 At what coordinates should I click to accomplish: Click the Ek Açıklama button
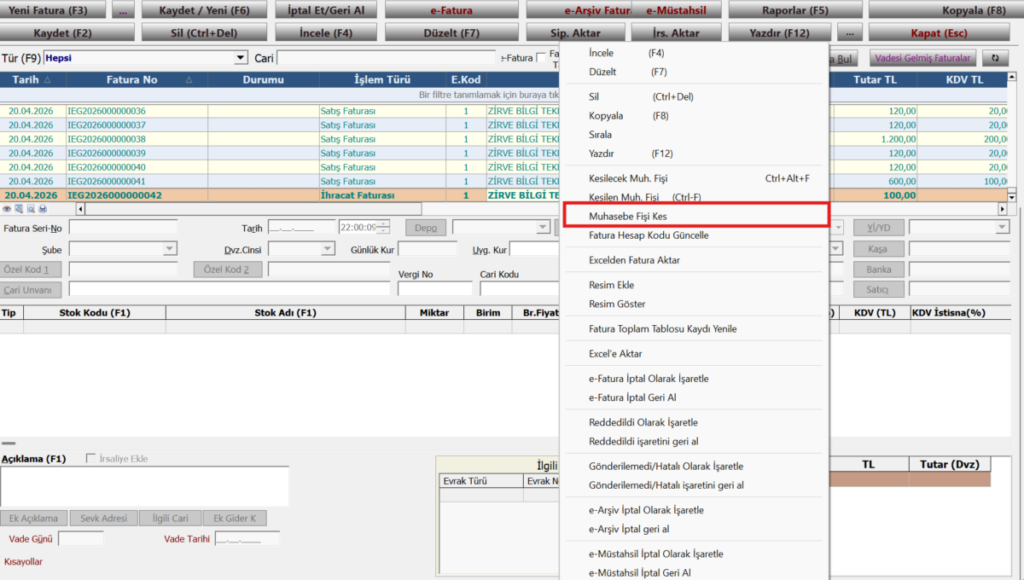[x=34, y=518]
